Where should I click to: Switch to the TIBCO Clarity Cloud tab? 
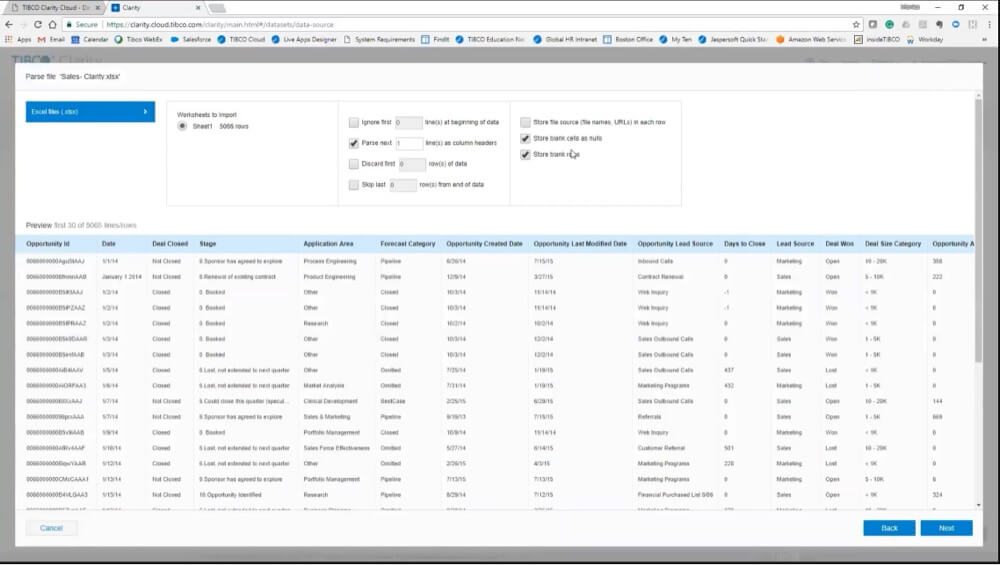[x=55, y=7]
